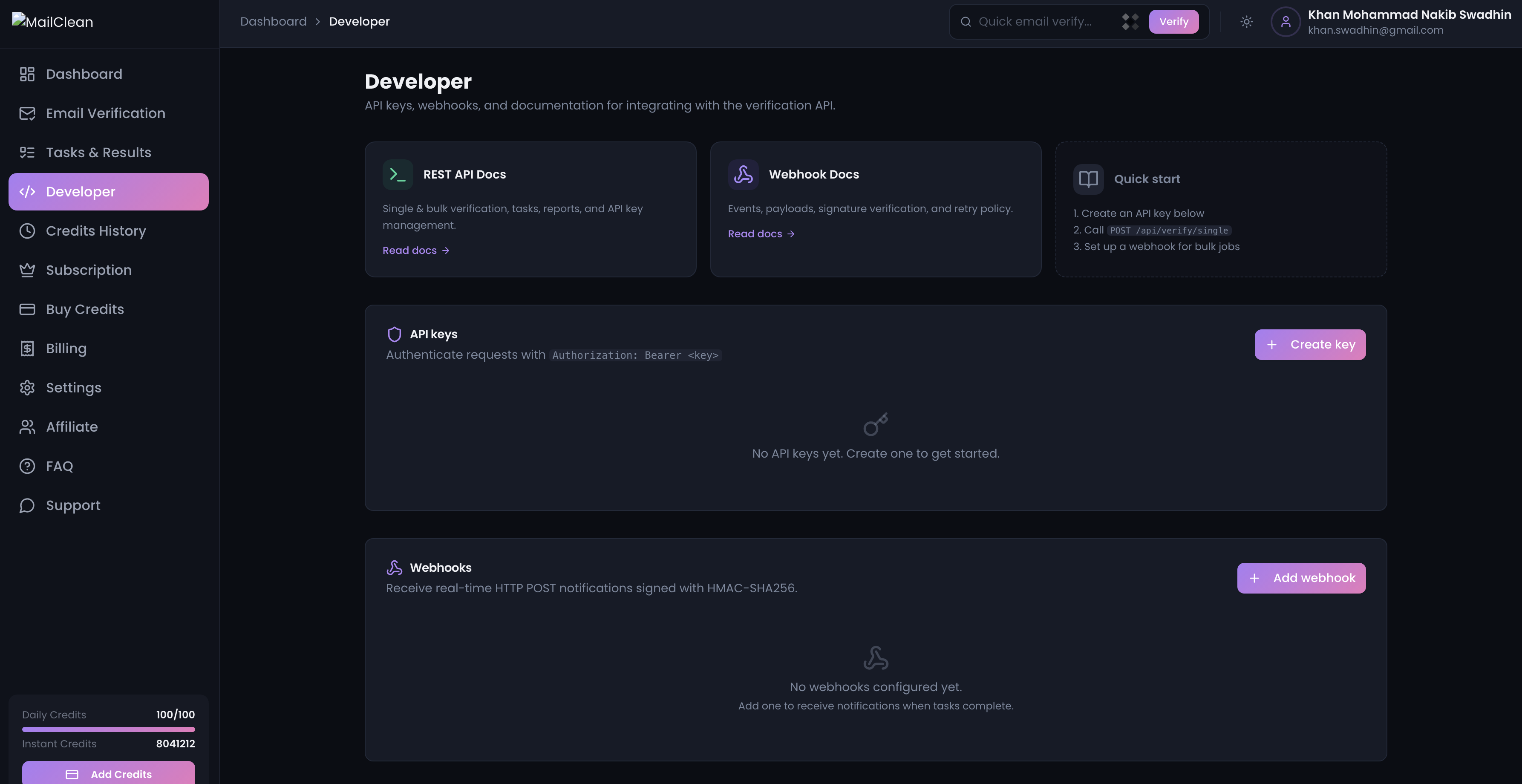The width and height of the screenshot is (1522, 784).
Task: Click the Daily Credits progress bar
Action: click(108, 729)
